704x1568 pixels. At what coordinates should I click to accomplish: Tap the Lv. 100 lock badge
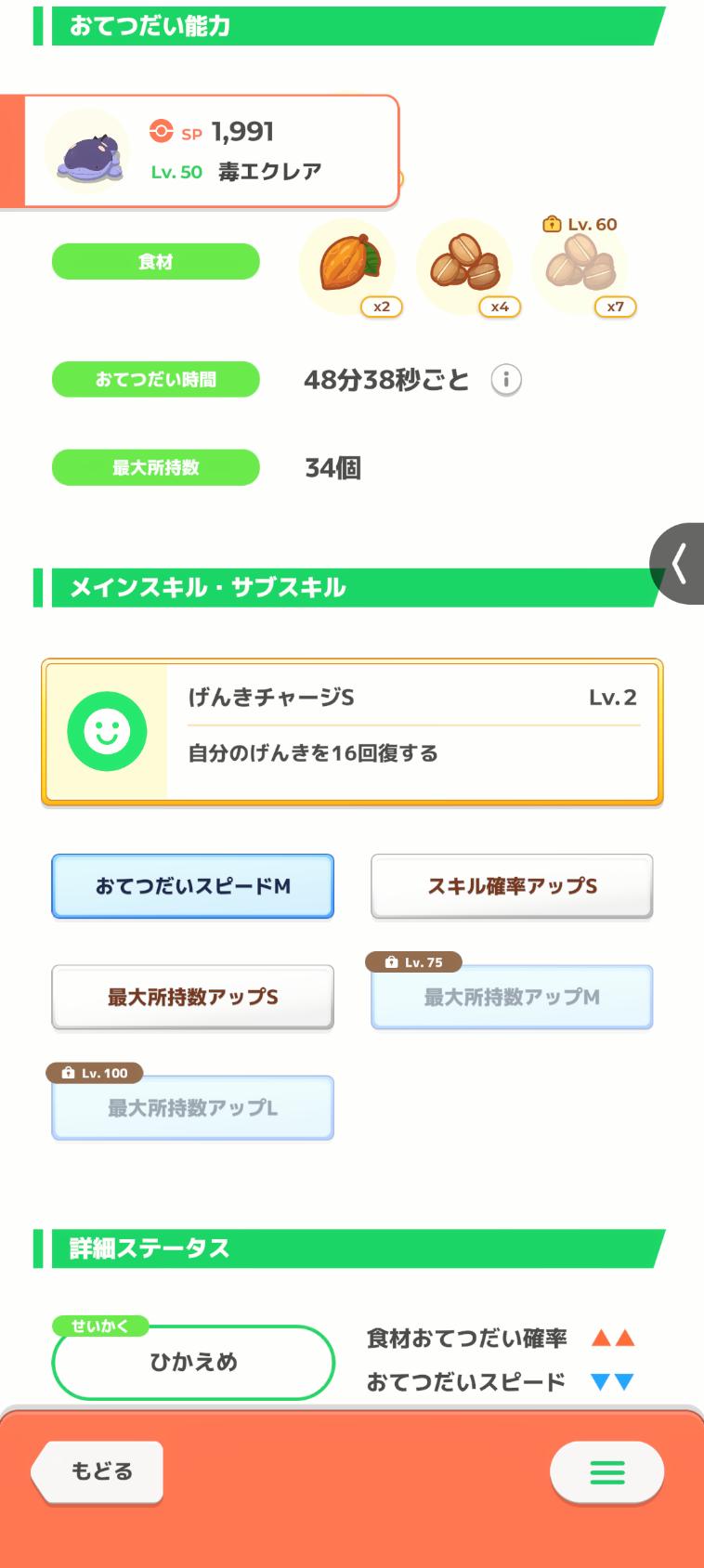94,1073
